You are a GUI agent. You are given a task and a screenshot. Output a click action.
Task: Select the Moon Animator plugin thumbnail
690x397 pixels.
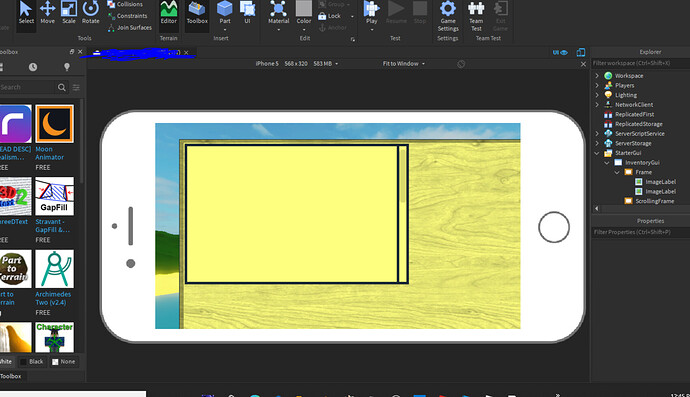55,124
